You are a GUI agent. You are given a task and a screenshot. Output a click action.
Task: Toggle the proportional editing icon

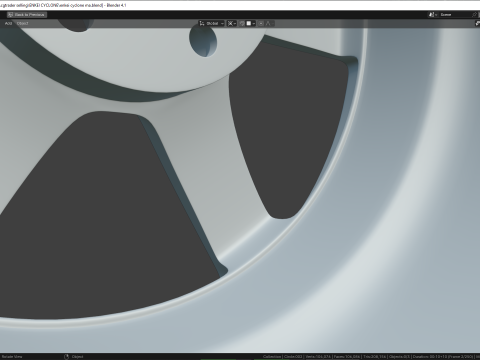261,23
